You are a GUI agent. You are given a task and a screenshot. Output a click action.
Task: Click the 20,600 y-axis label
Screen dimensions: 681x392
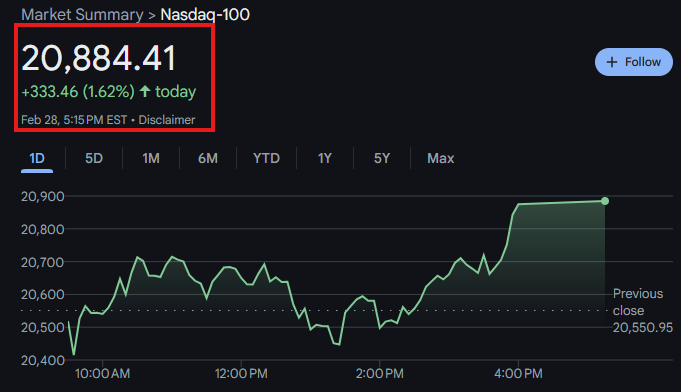pos(43,295)
